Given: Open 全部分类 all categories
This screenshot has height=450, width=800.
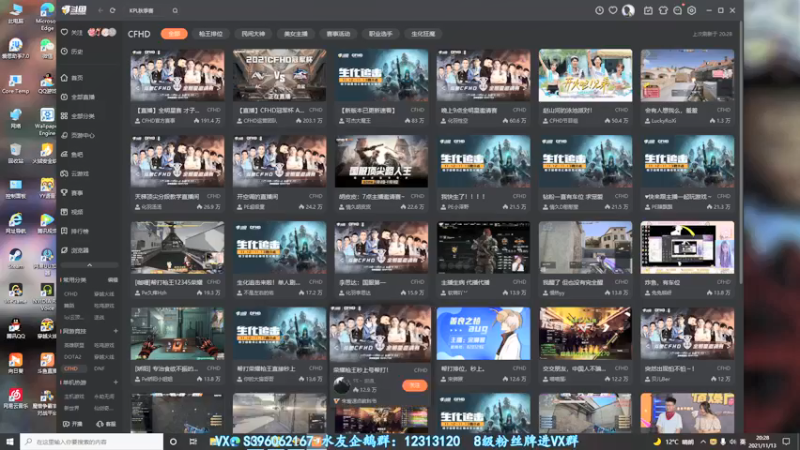Looking at the screenshot, I should coord(78,116).
